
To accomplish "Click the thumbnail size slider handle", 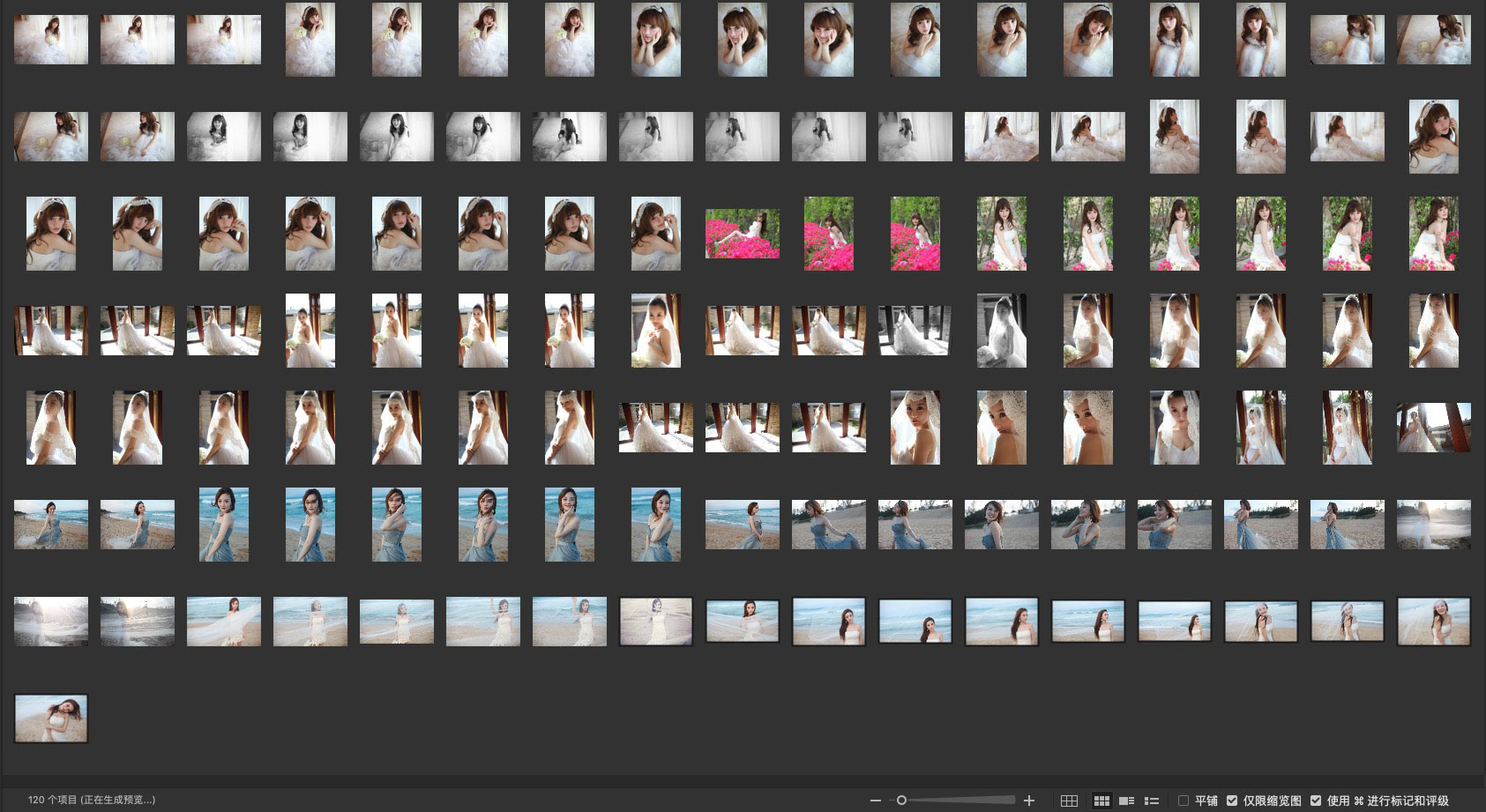I will (x=901, y=801).
